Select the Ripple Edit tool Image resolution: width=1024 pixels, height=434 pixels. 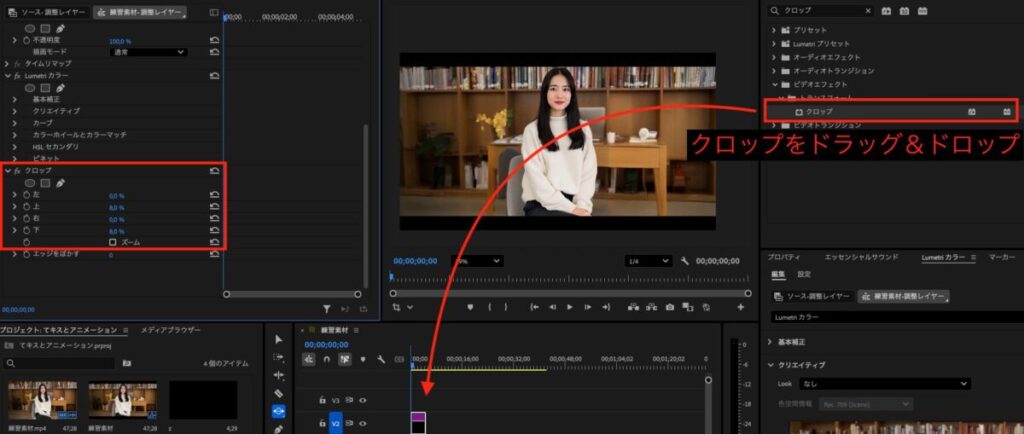coord(279,375)
